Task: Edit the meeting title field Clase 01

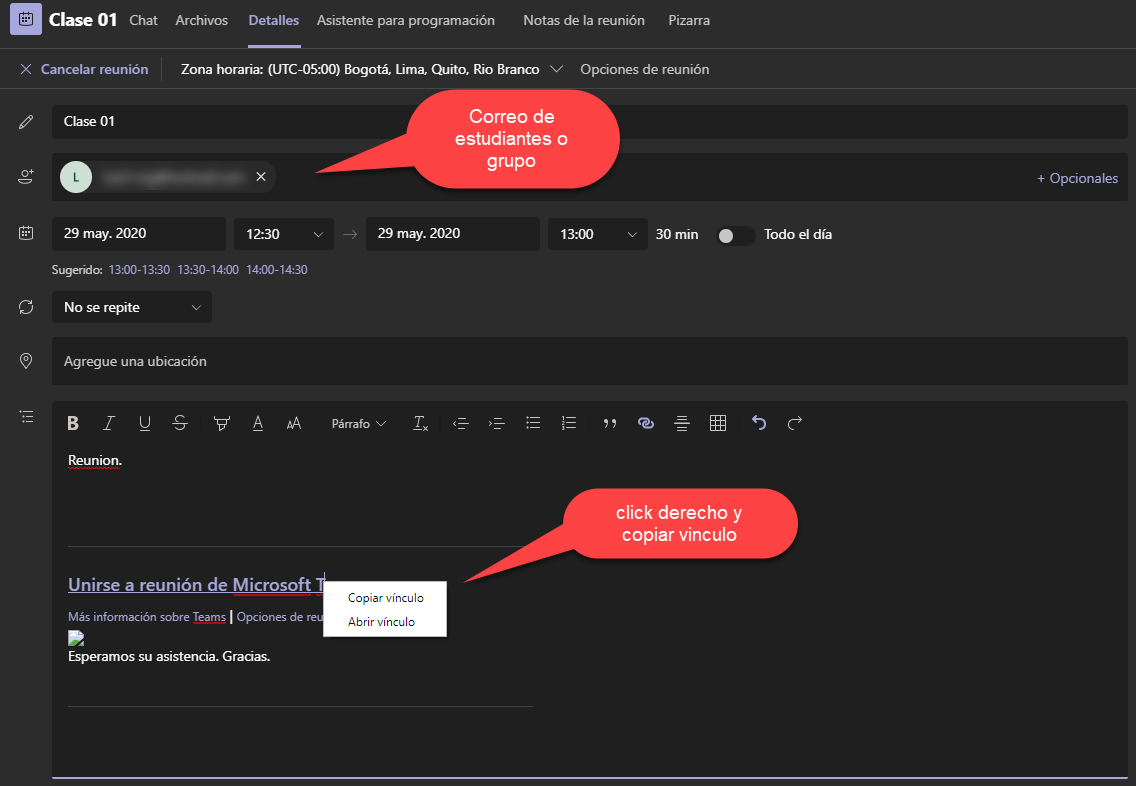Action: tap(590, 121)
